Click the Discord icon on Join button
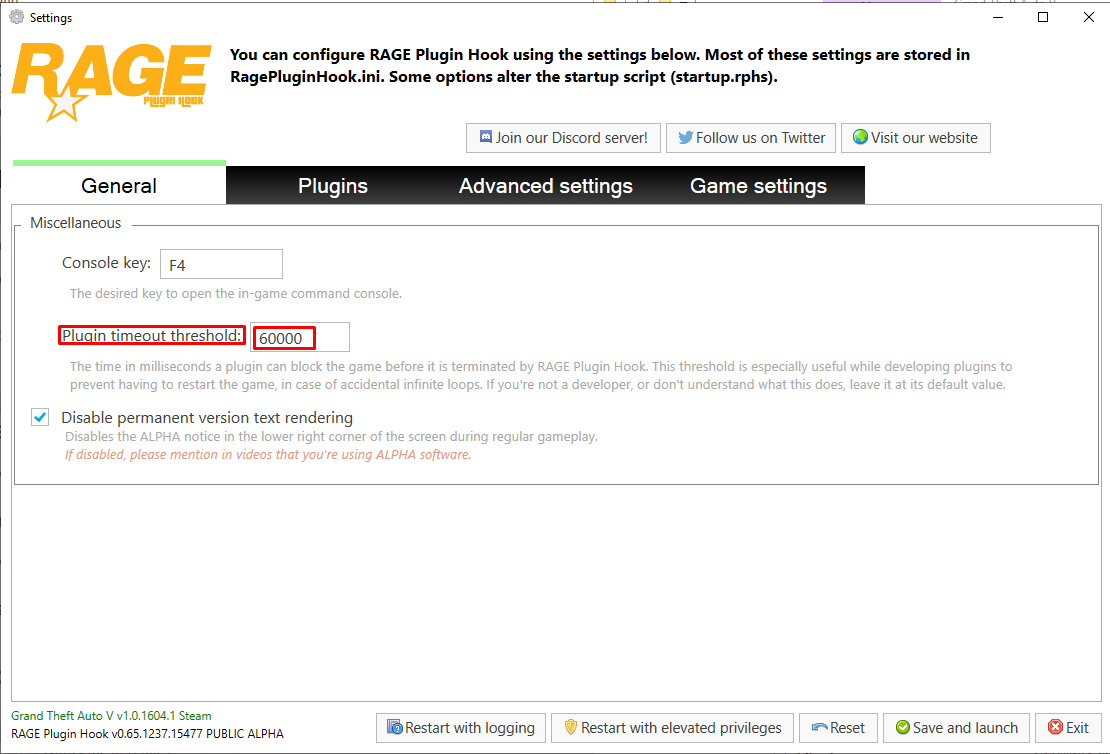 [486, 137]
